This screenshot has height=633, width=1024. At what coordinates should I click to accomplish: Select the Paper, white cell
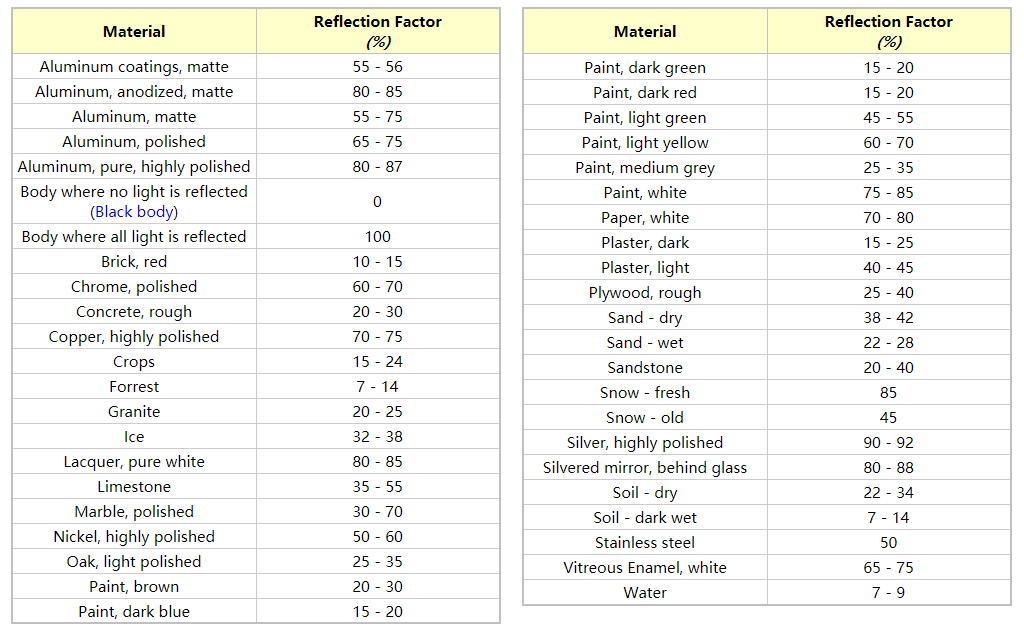[x=645, y=218]
